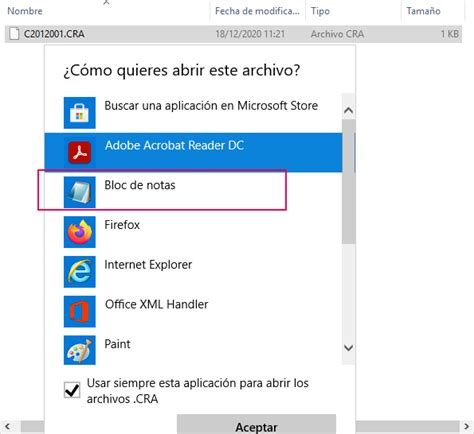474x434 pixels.
Task: Confirm with the Aceptar button
Action: (x=256, y=425)
